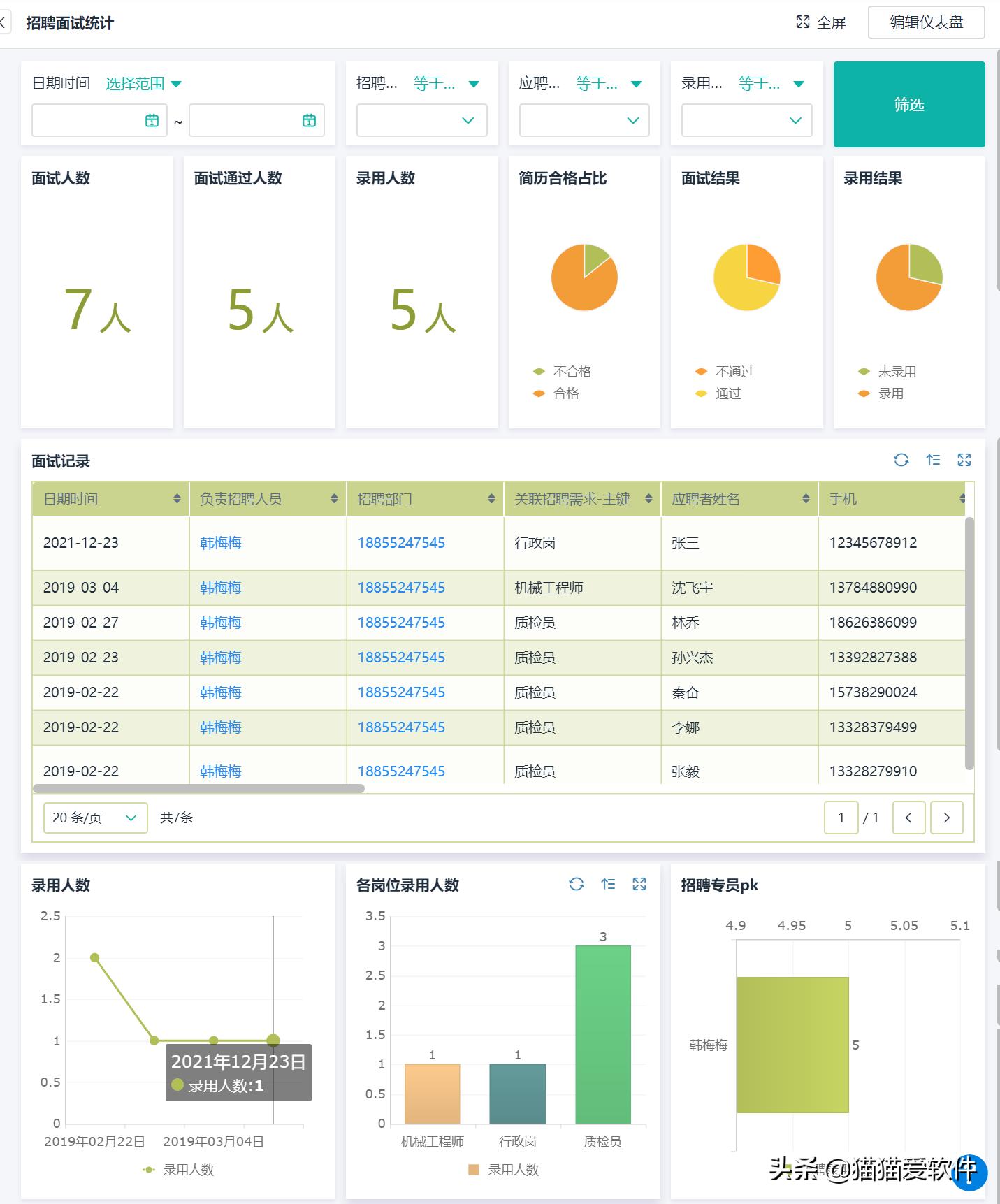Toggle 通过 legend in 面试结果 chart
The height and width of the screenshot is (1204, 1000).
(x=718, y=393)
